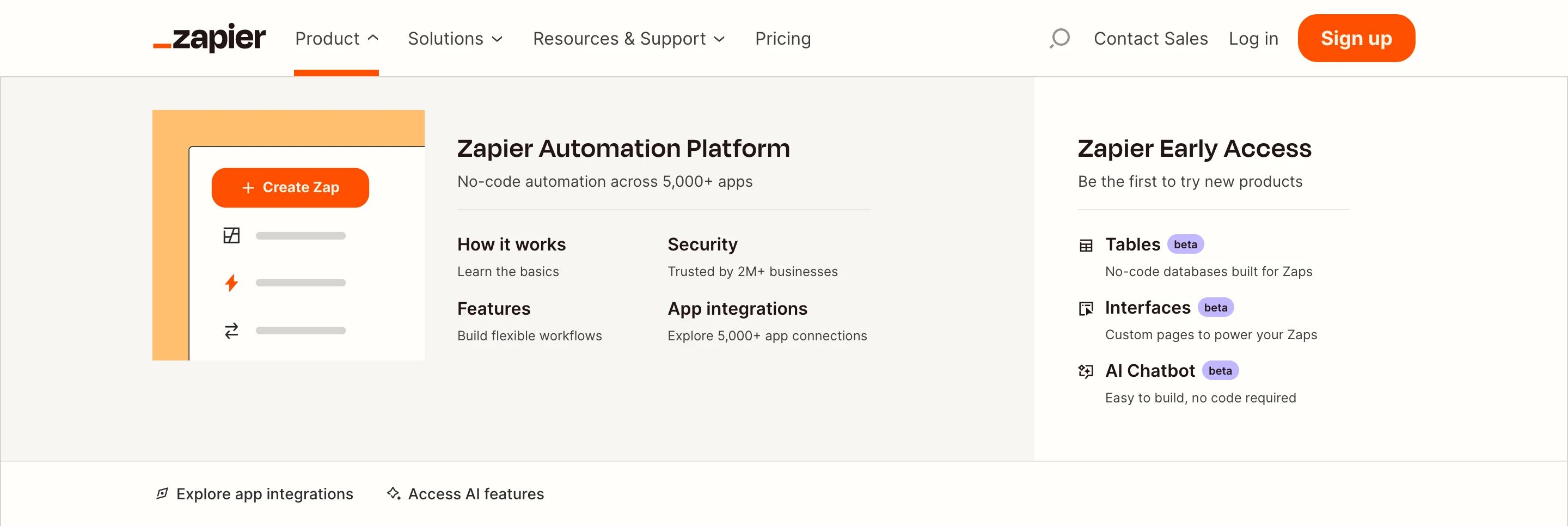Open Zapier Early Access heading link
The image size is (1568, 526).
click(x=1195, y=149)
